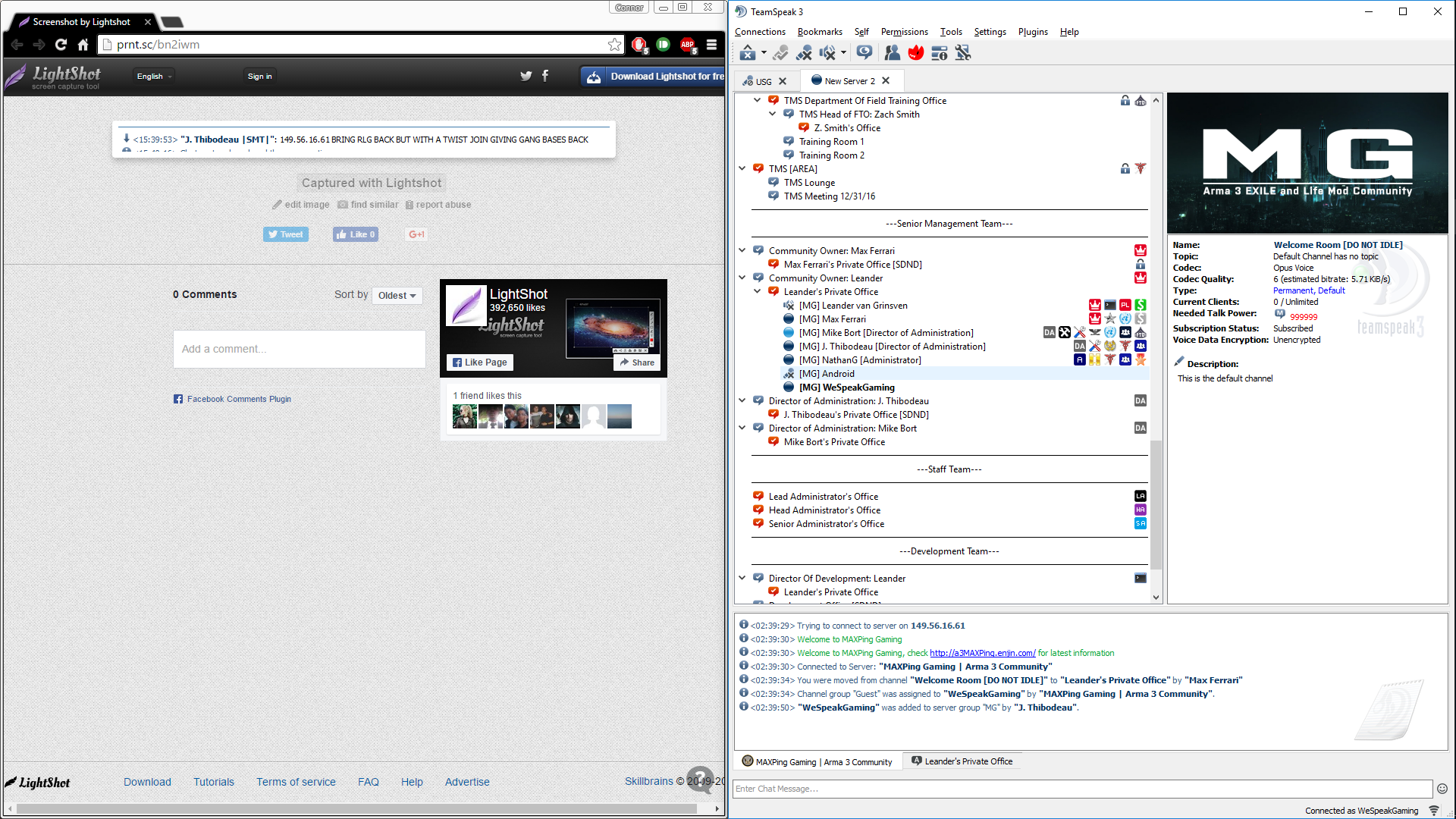Click the crown badge beside Community Owner: Max Ferrari
Image resolution: width=1456 pixels, height=819 pixels.
(1140, 250)
